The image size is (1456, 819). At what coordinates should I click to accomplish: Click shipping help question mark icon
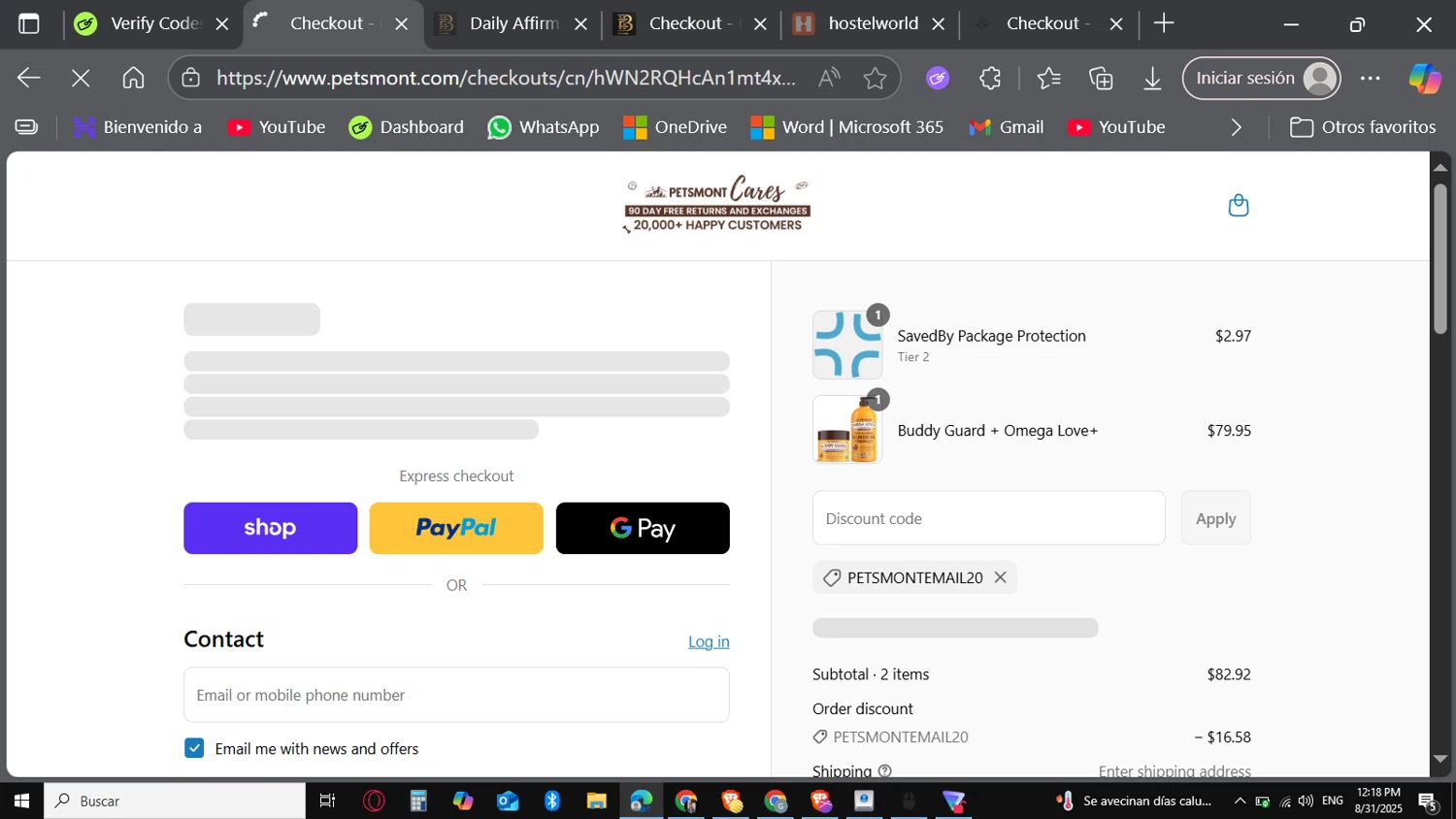[x=884, y=771]
